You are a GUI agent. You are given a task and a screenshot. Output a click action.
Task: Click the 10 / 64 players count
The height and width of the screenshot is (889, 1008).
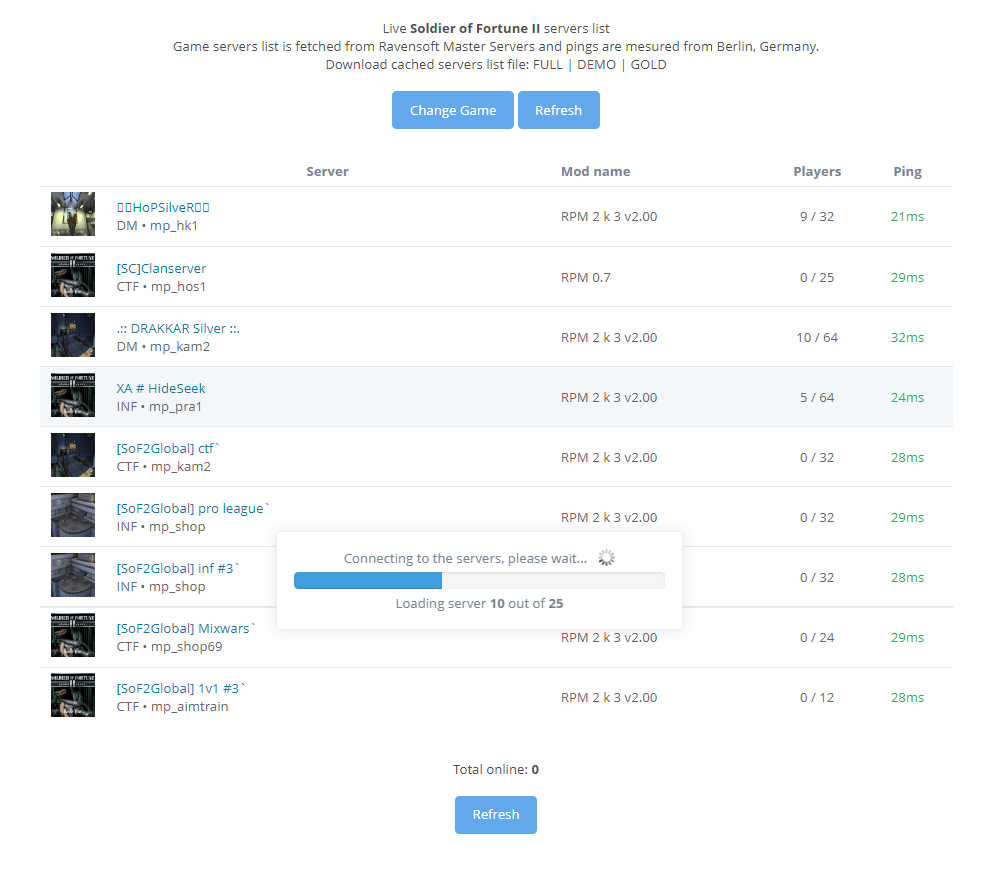coord(817,337)
